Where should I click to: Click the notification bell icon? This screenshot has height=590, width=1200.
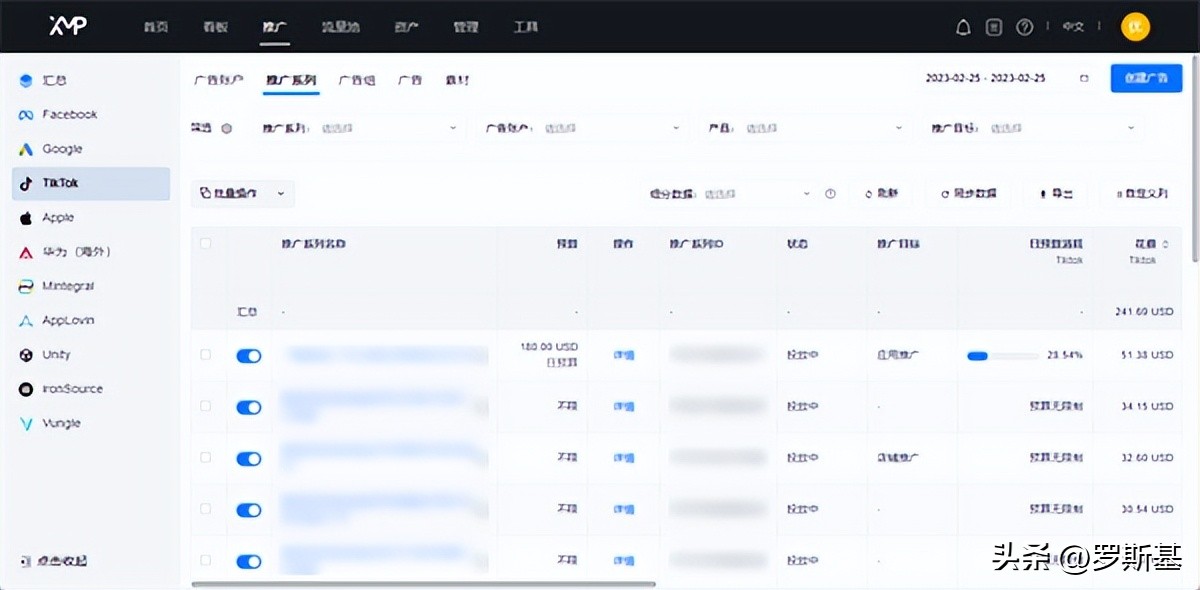962,27
